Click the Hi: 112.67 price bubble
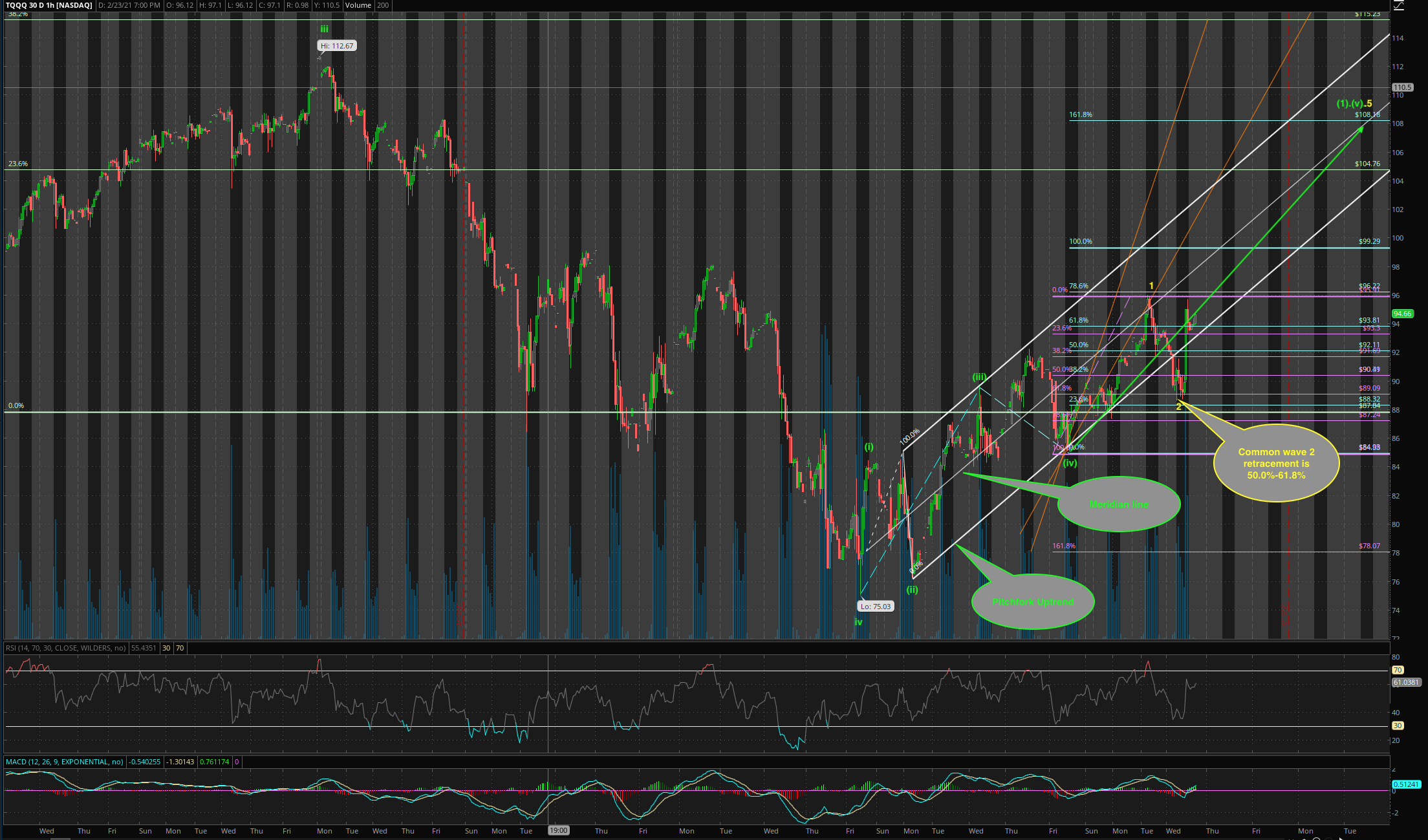Image resolution: width=1428 pixels, height=840 pixels. (337, 46)
